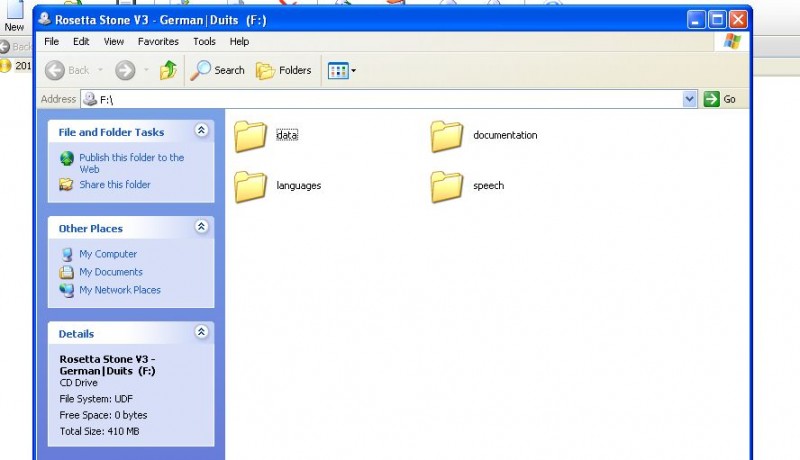Select the speech folder
The image size is (800, 460).
coord(447,186)
